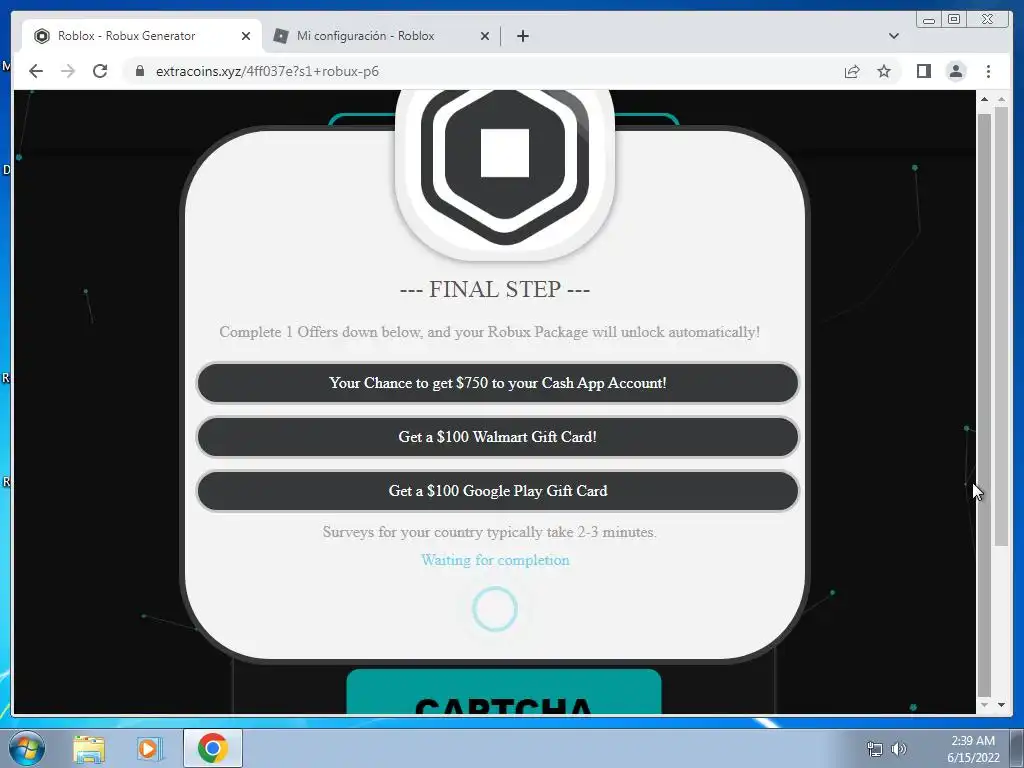Close the Roblox - Robux Generator tab

coord(246,36)
